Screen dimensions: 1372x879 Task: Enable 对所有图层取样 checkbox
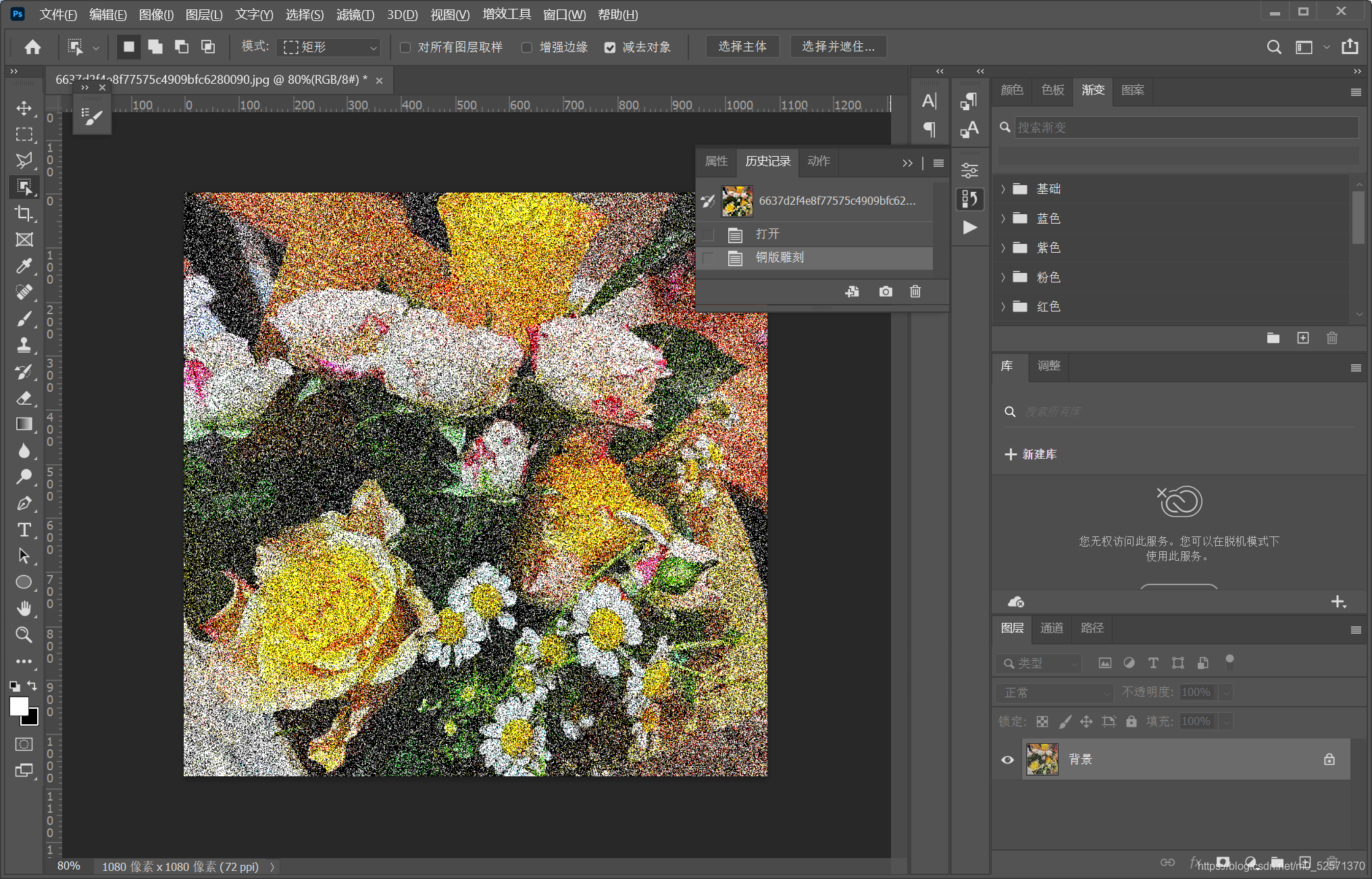[405, 47]
